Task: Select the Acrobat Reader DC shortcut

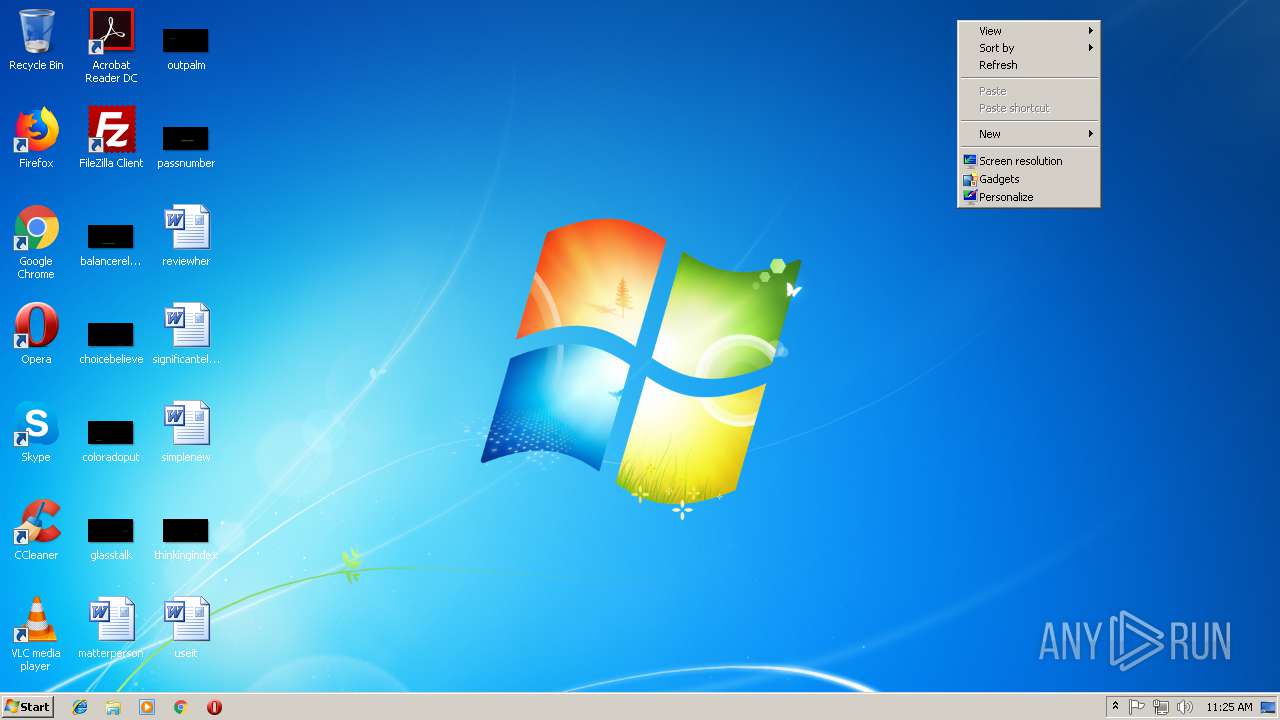Action: pyautogui.click(x=111, y=46)
